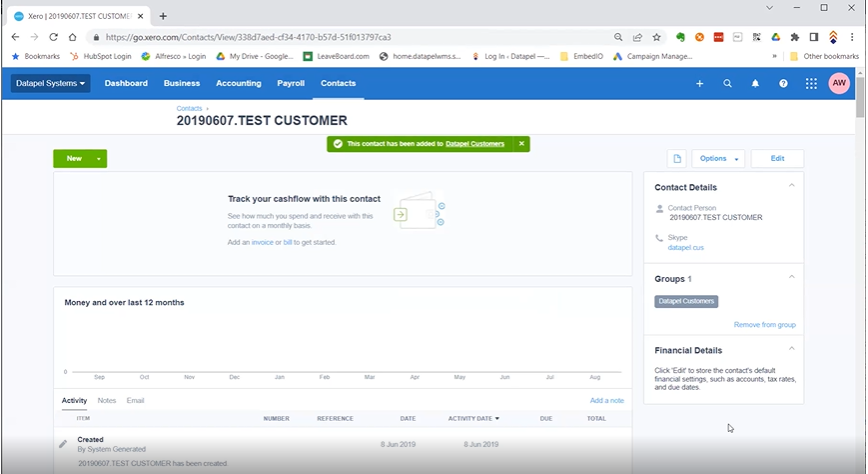Bookmark this page with the star icon
This screenshot has height=474, width=868.
[x=657, y=37]
